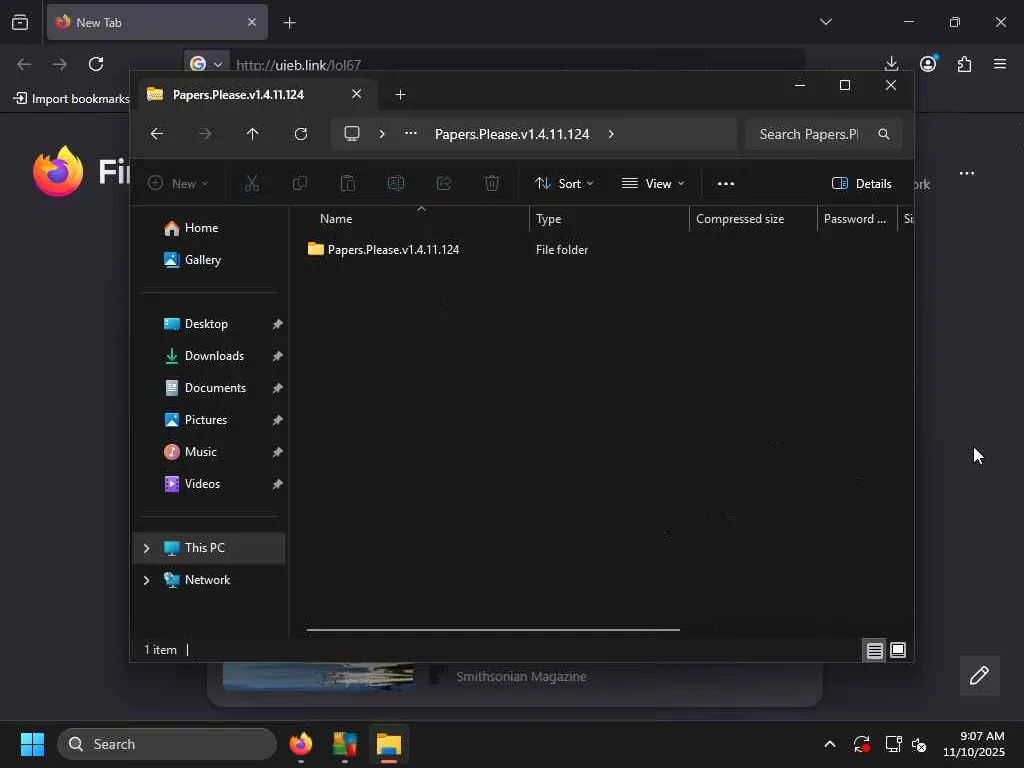This screenshot has height=768, width=1024.
Task: Click the This PC monitor icon in address bar
Action: 352,134
